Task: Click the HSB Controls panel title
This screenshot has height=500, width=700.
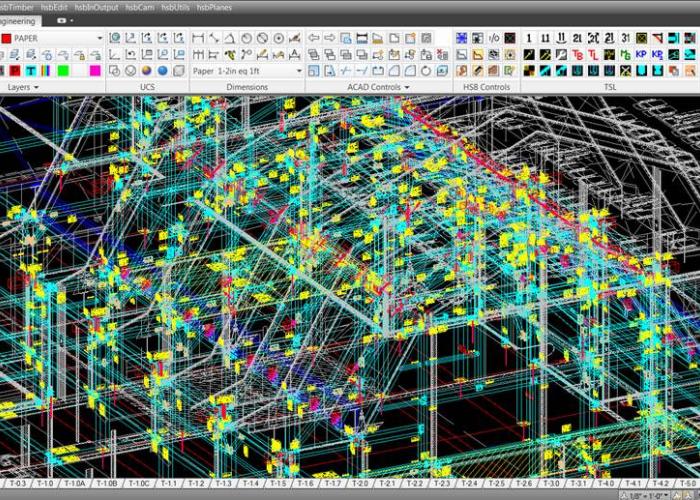Action: tap(486, 88)
